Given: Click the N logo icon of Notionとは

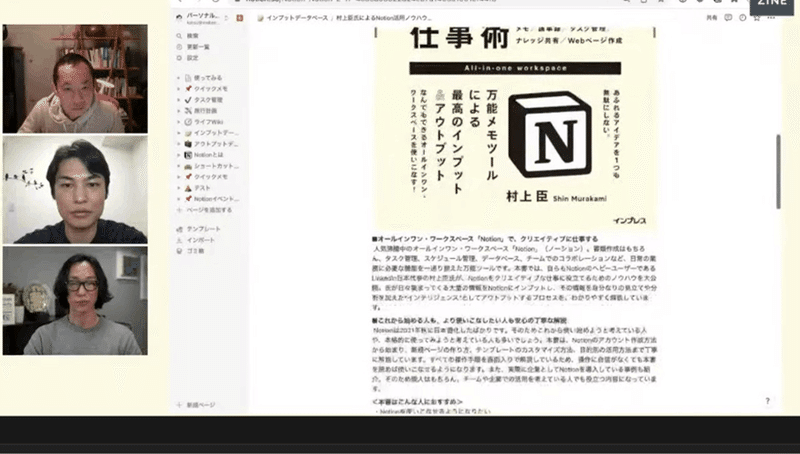Looking at the screenshot, I should click(x=188, y=155).
